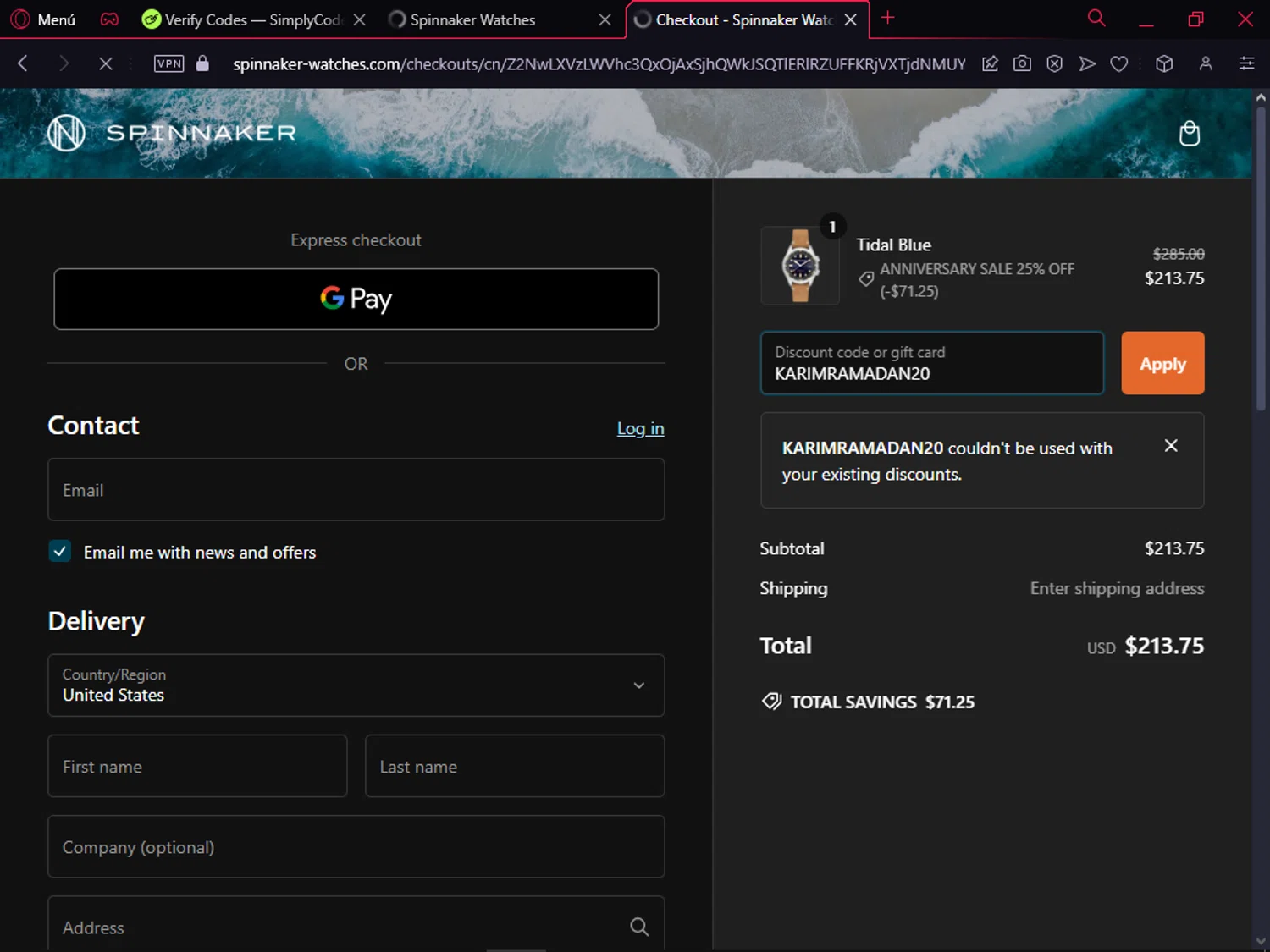Go forward in browser history
The width and height of the screenshot is (1270, 952).
tap(63, 63)
